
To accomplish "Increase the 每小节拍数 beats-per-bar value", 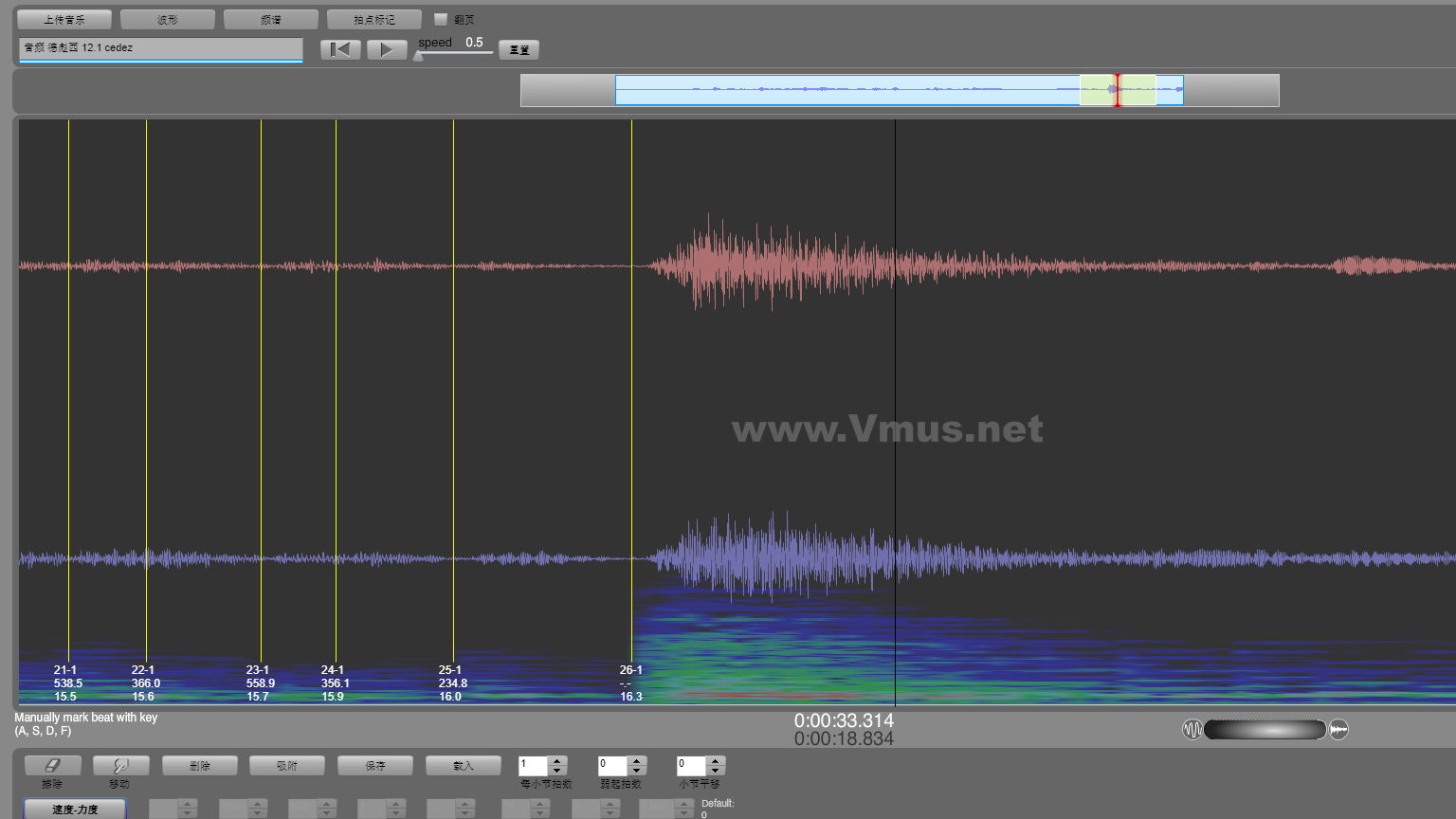I will 557,760.
